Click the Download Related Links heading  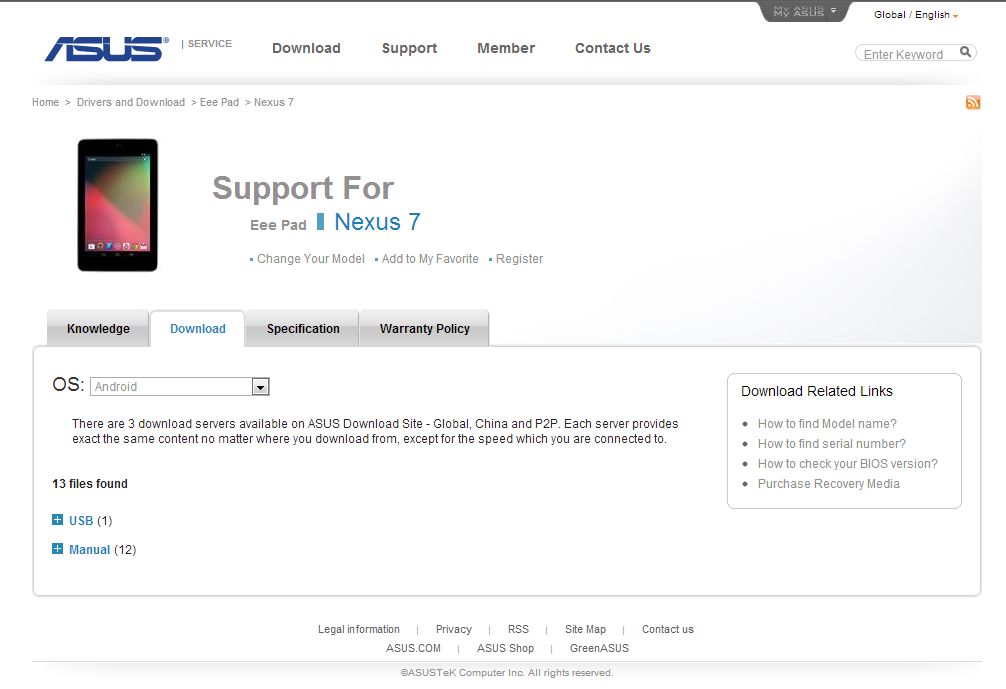click(x=817, y=391)
